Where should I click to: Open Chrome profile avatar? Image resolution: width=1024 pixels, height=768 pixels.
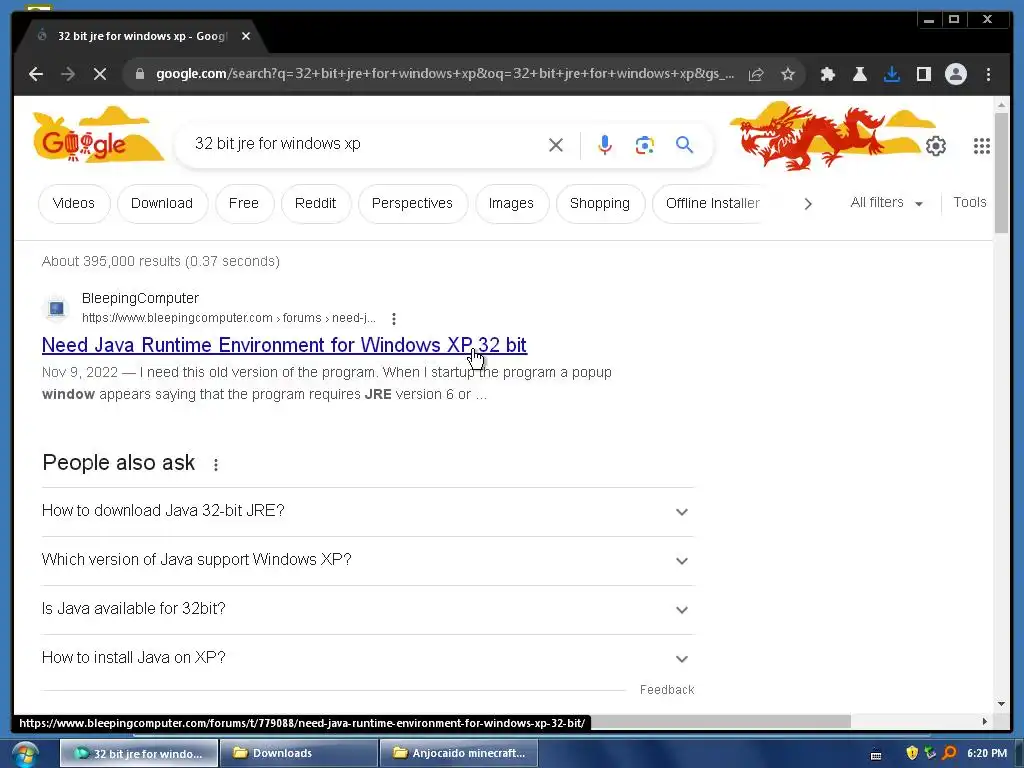click(955, 74)
